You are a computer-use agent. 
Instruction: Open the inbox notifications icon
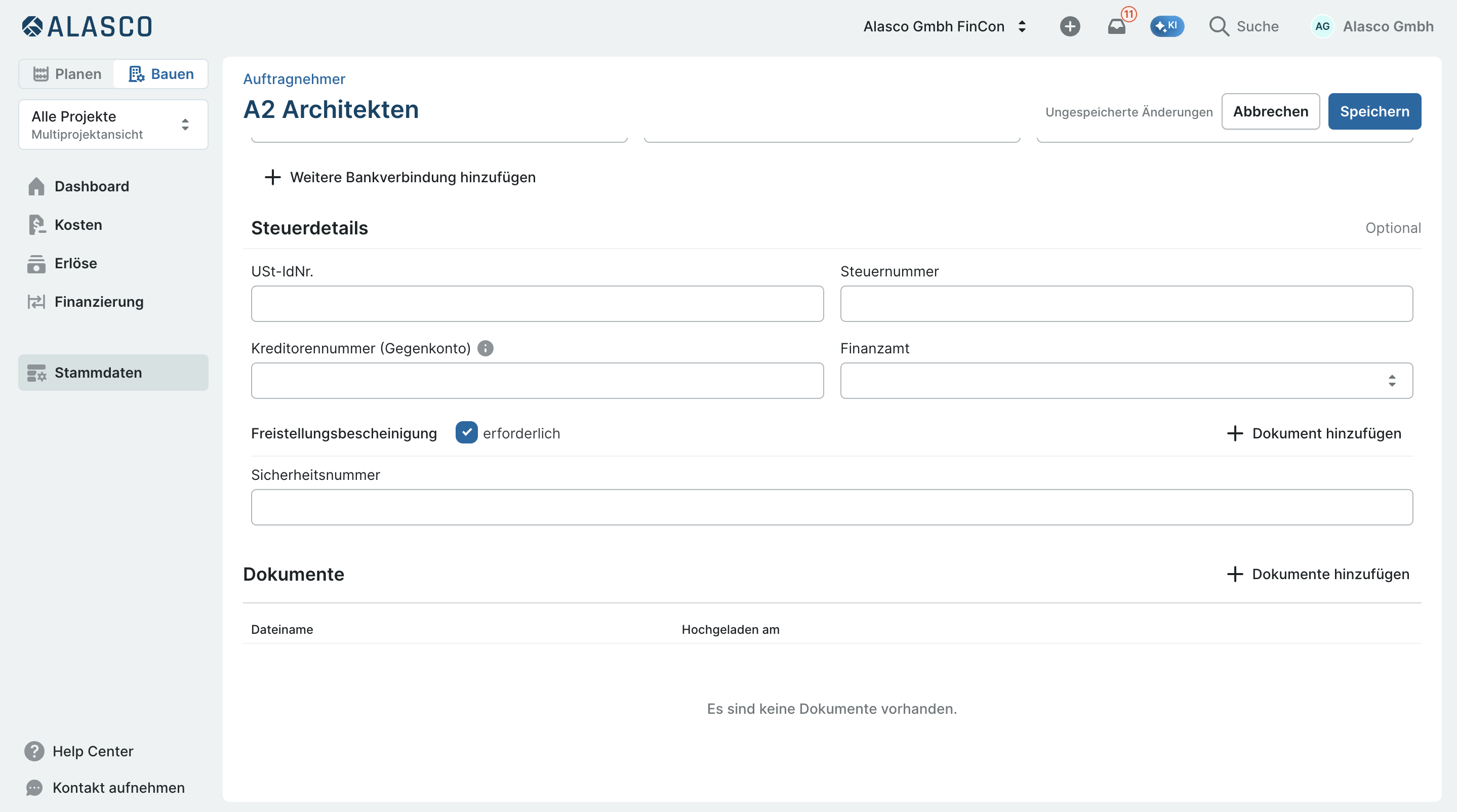(x=1116, y=26)
